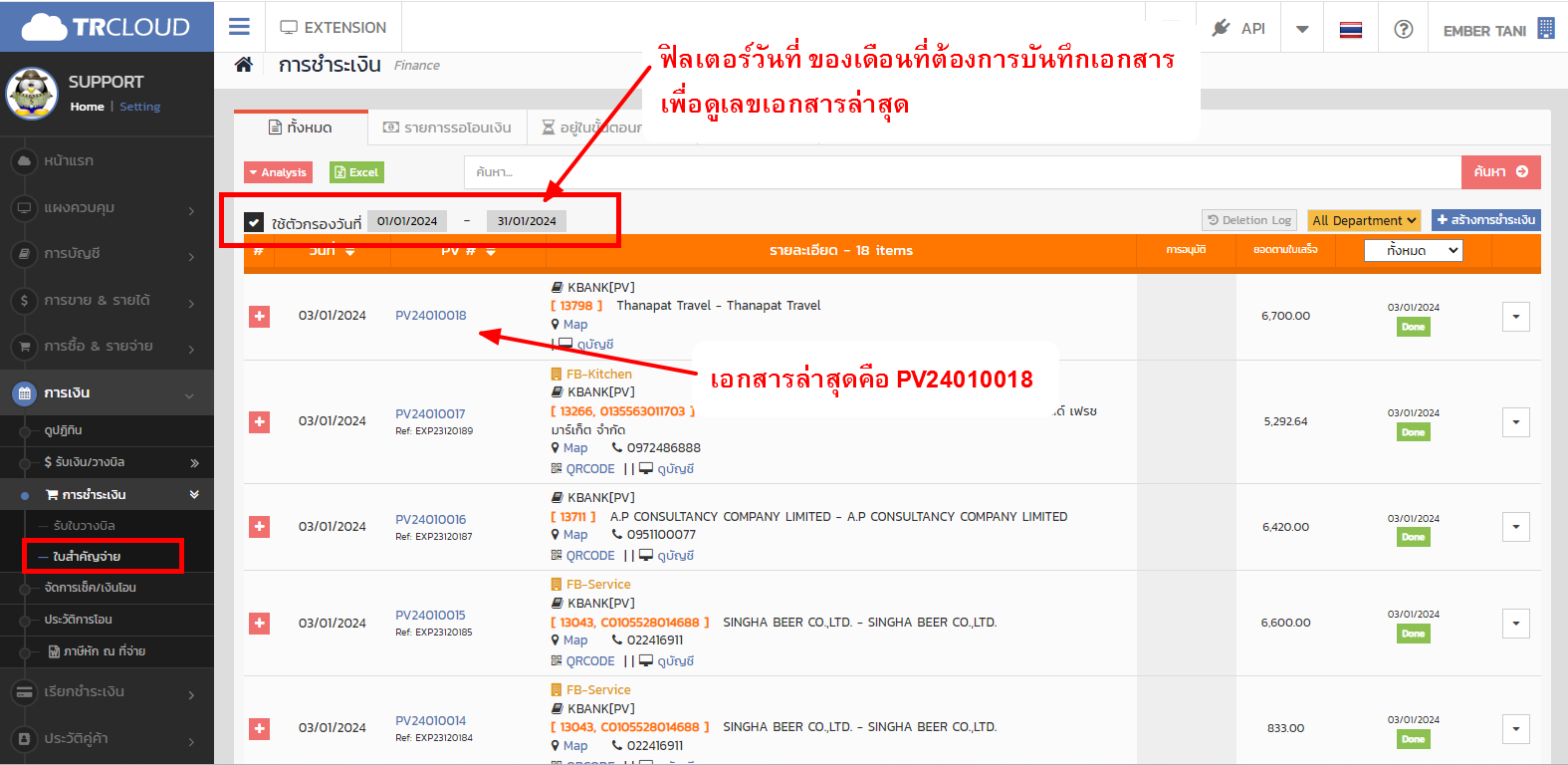View accounting entry for PV24010016
The width and height of the screenshot is (1568, 765).
click(x=667, y=556)
